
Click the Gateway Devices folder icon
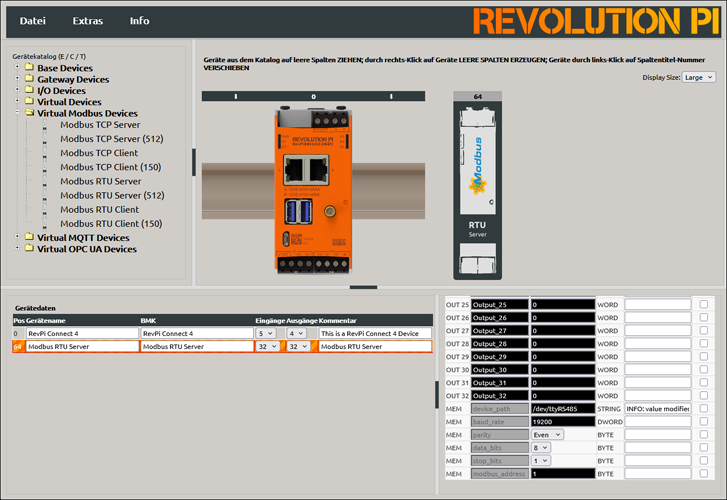point(29,78)
